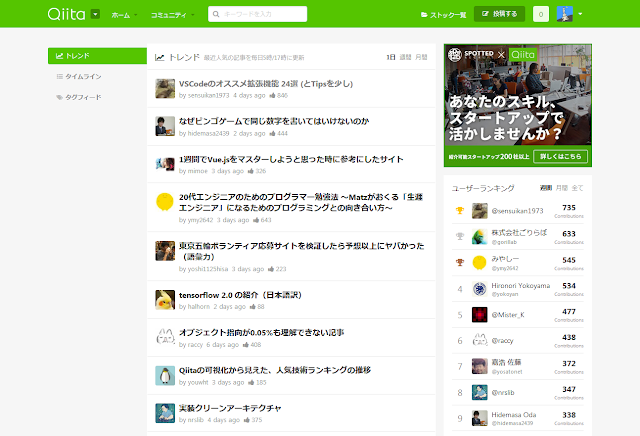Image resolution: width=640 pixels, height=436 pixels.
Task: Open author hidemasa2439 under ビンゴゲーム article
Action: [x=208, y=133]
